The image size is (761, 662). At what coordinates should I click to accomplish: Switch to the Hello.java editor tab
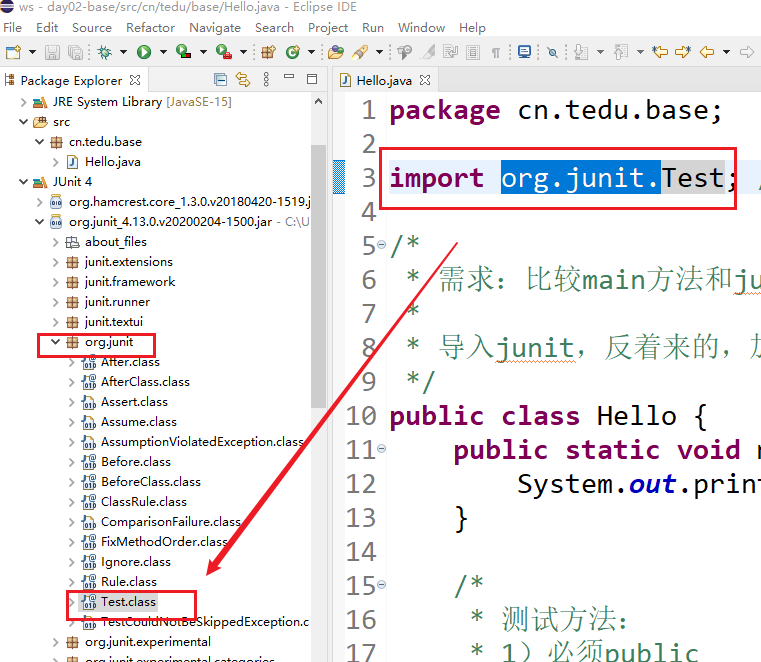pyautogui.click(x=383, y=81)
